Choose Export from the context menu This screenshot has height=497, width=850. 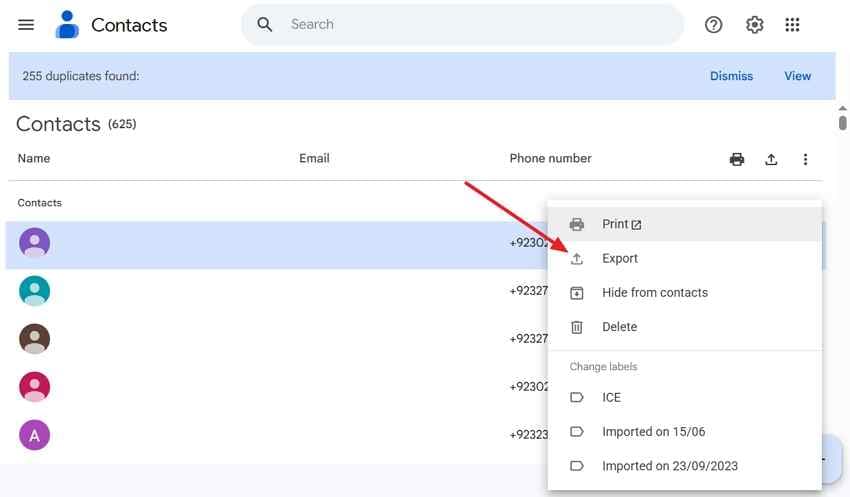(x=685, y=259)
